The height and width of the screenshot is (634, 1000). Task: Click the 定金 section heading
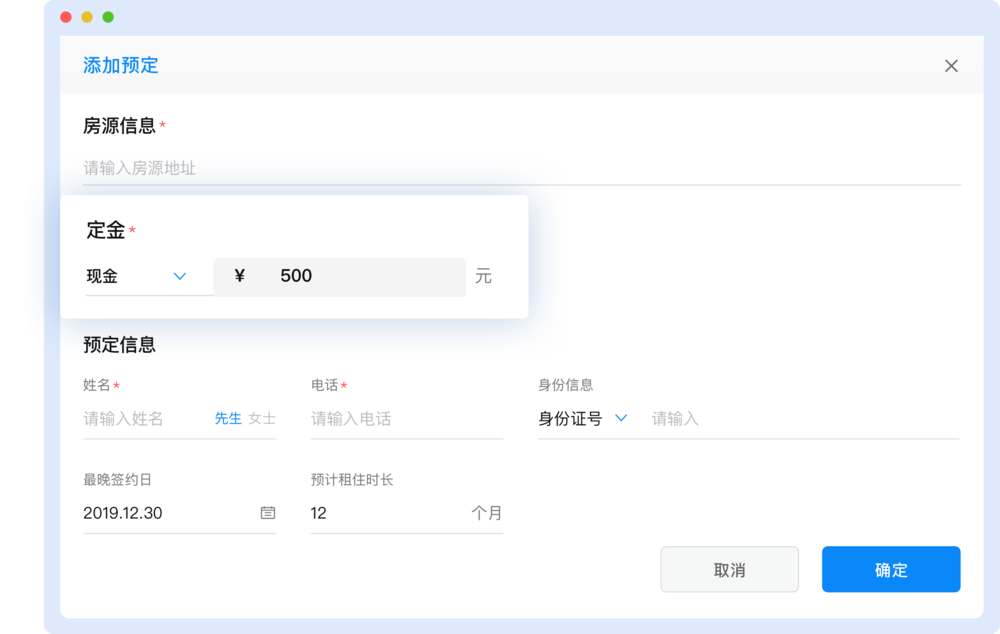click(105, 230)
